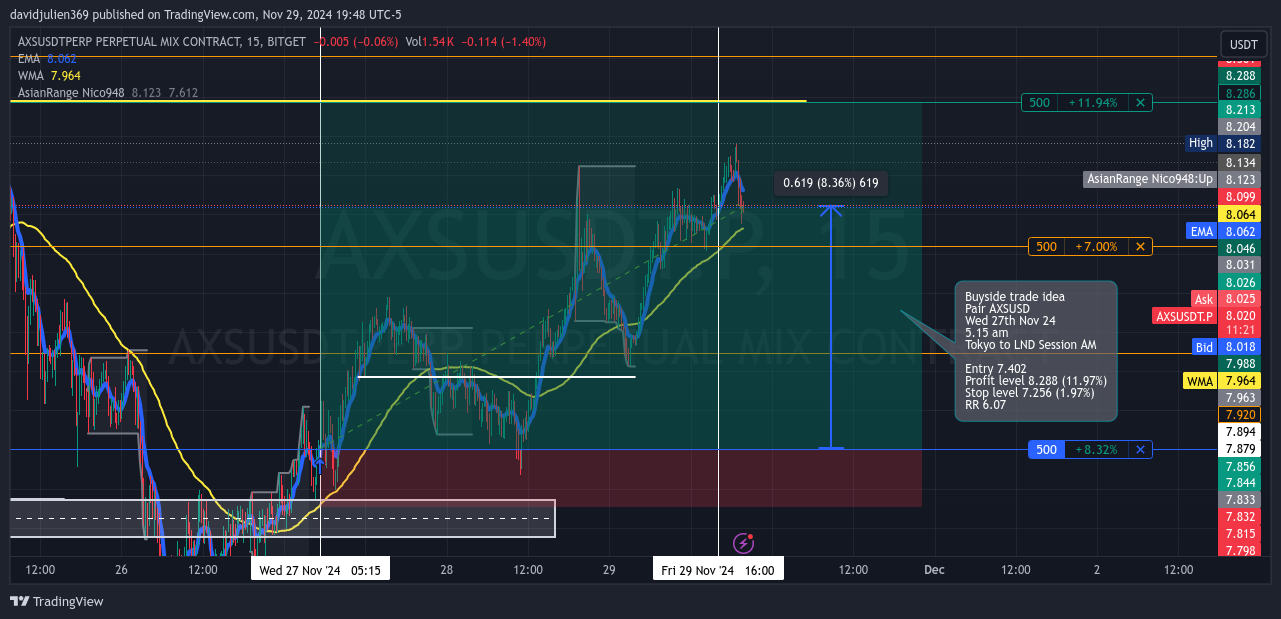The width and height of the screenshot is (1281, 619).
Task: Click the EMA tag on price scale
Action: click(x=1202, y=231)
